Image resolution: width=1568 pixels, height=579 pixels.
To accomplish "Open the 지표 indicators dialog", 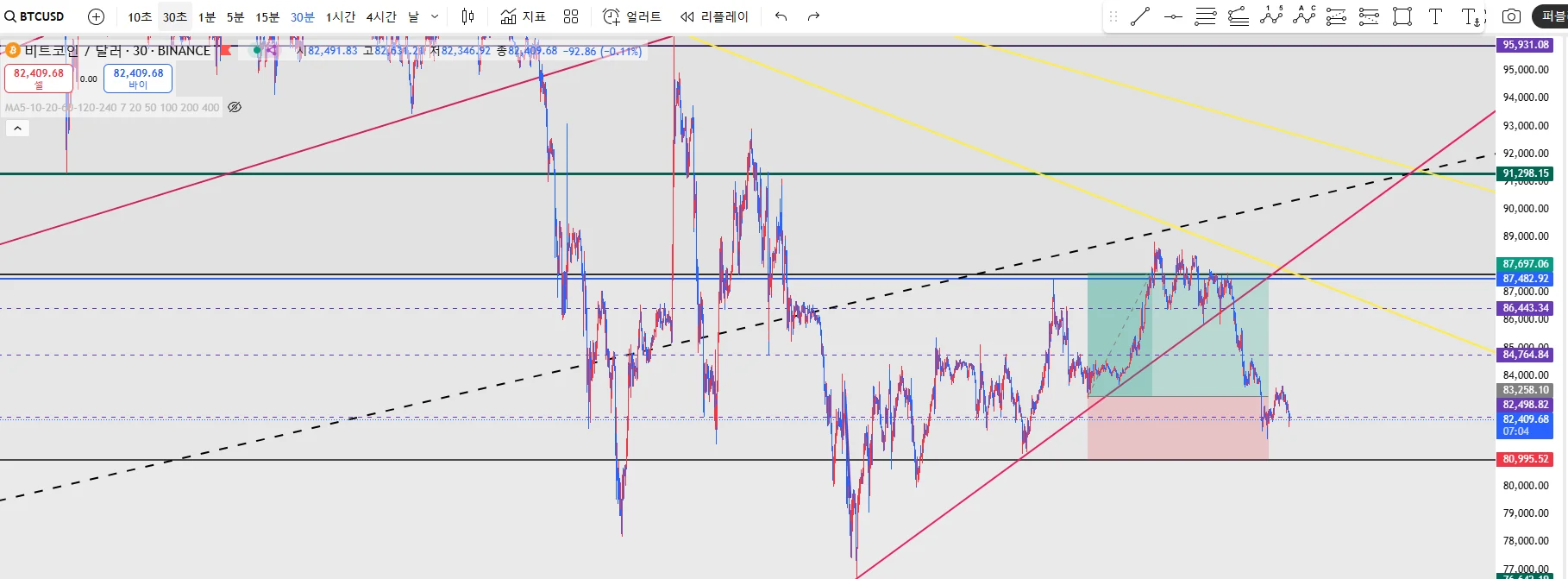I will pos(524,16).
